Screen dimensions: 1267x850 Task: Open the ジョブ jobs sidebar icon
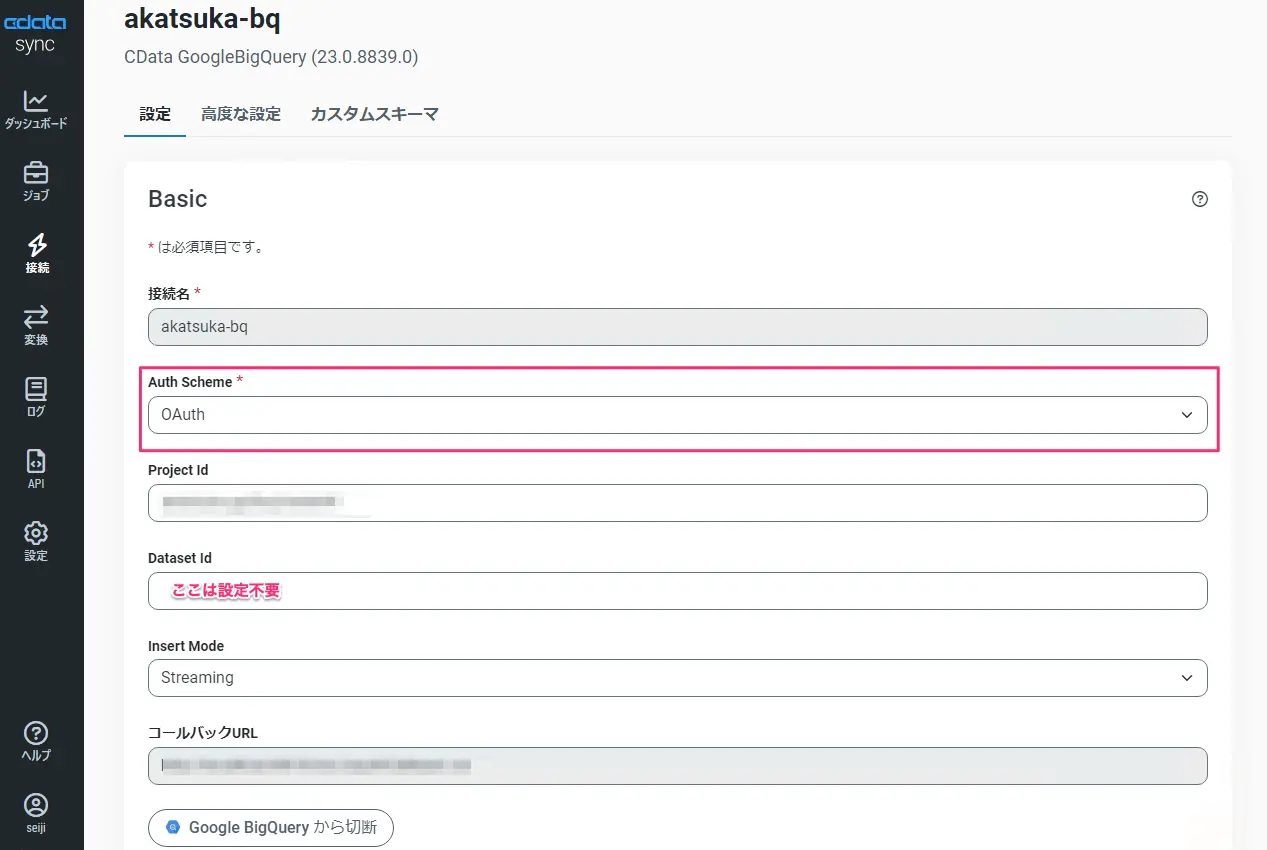pyautogui.click(x=36, y=182)
